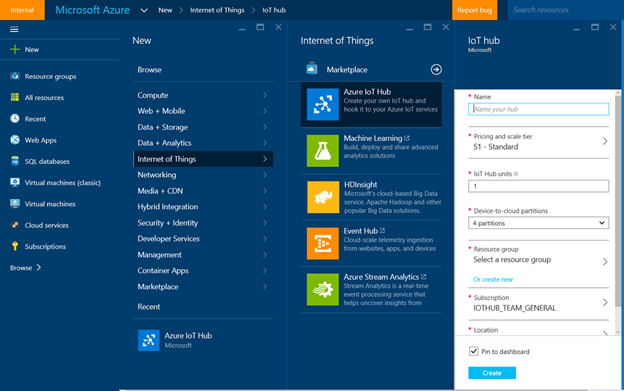Select Developer Services category
The width and height of the screenshot is (624, 391).
tap(203, 238)
